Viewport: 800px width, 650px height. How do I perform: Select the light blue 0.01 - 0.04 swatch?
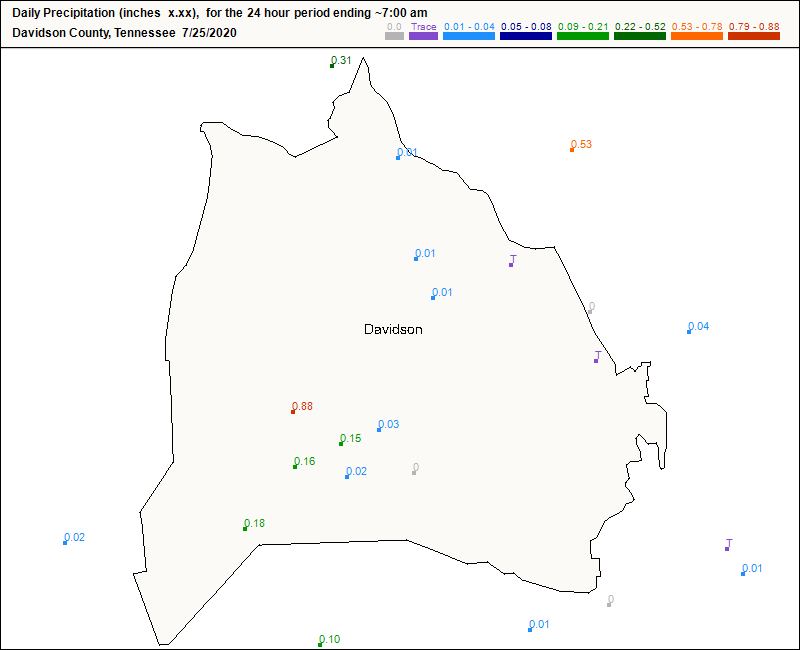(469, 36)
